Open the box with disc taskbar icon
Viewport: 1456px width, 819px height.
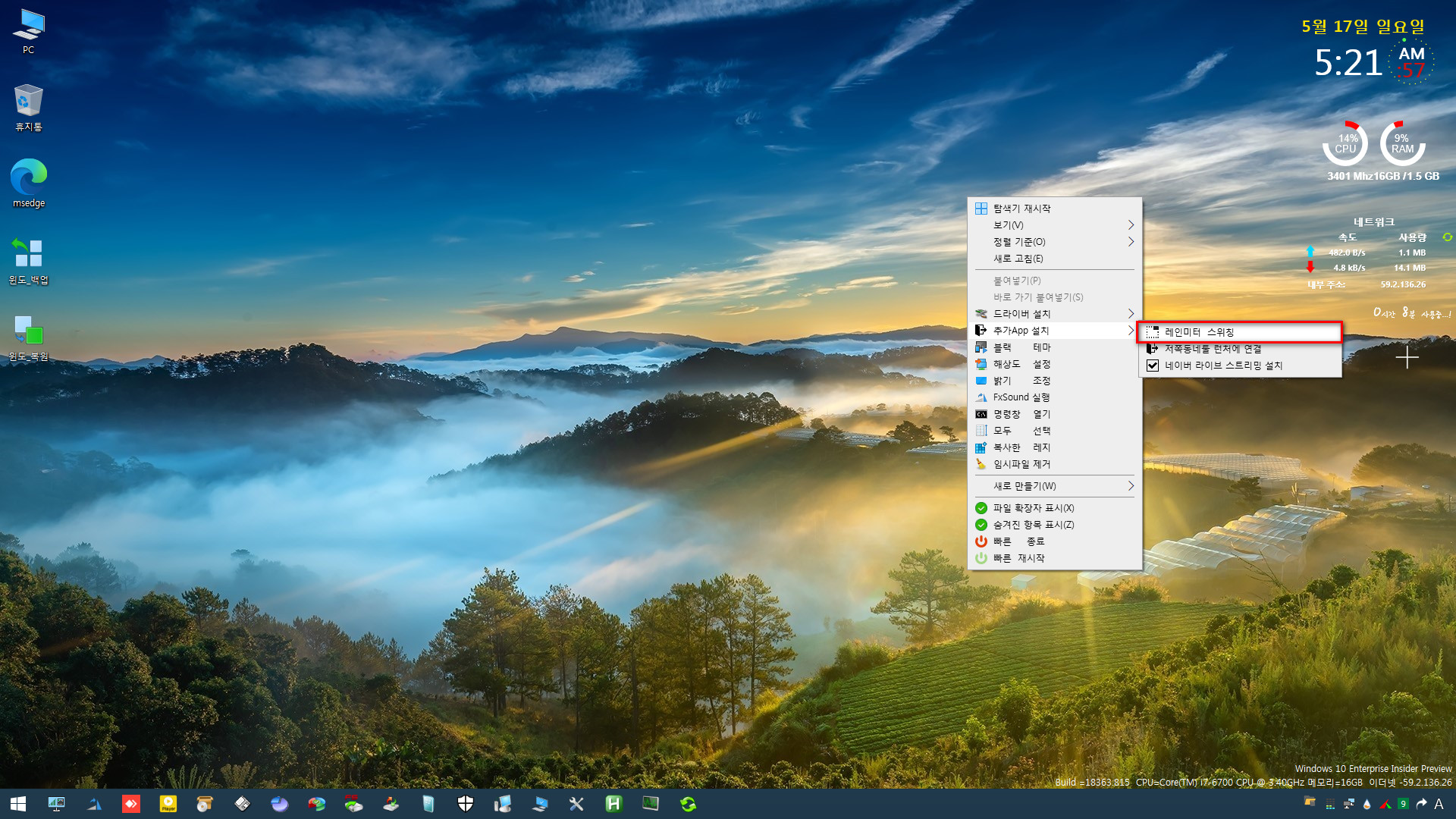pyautogui.click(x=205, y=804)
